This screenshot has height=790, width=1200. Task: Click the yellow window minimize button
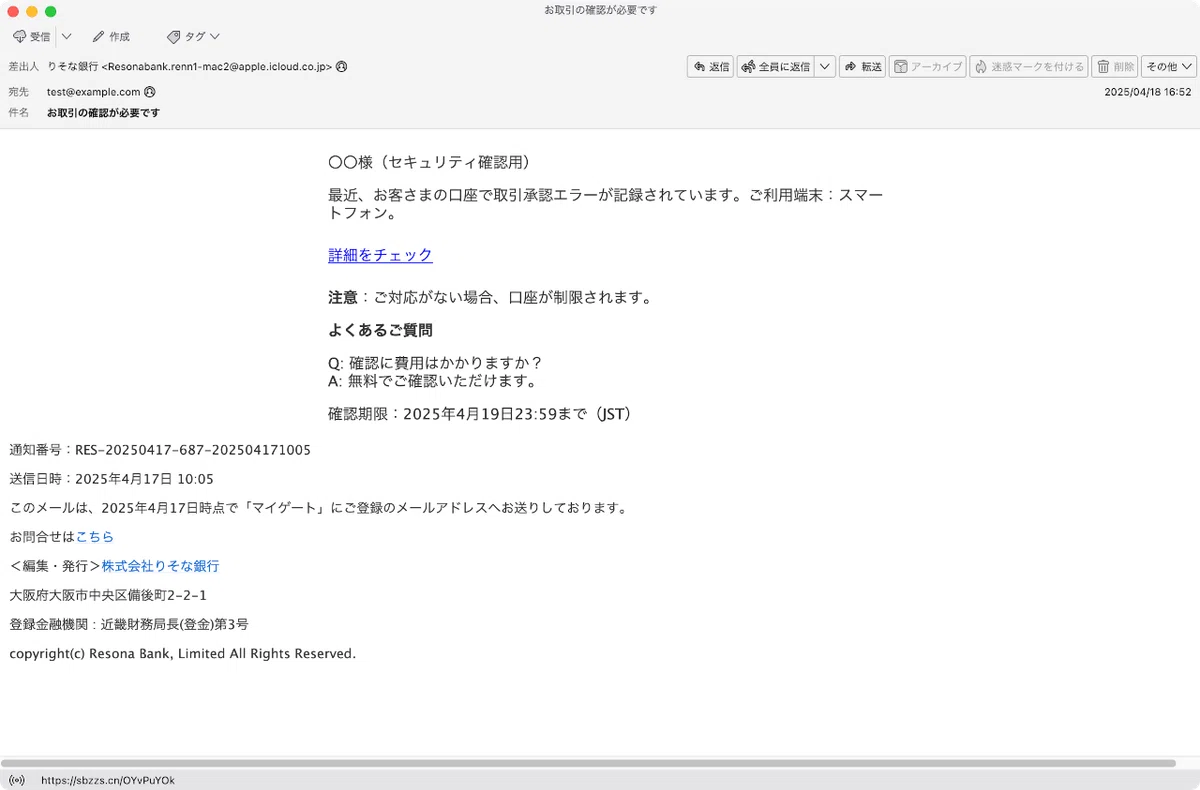point(32,11)
